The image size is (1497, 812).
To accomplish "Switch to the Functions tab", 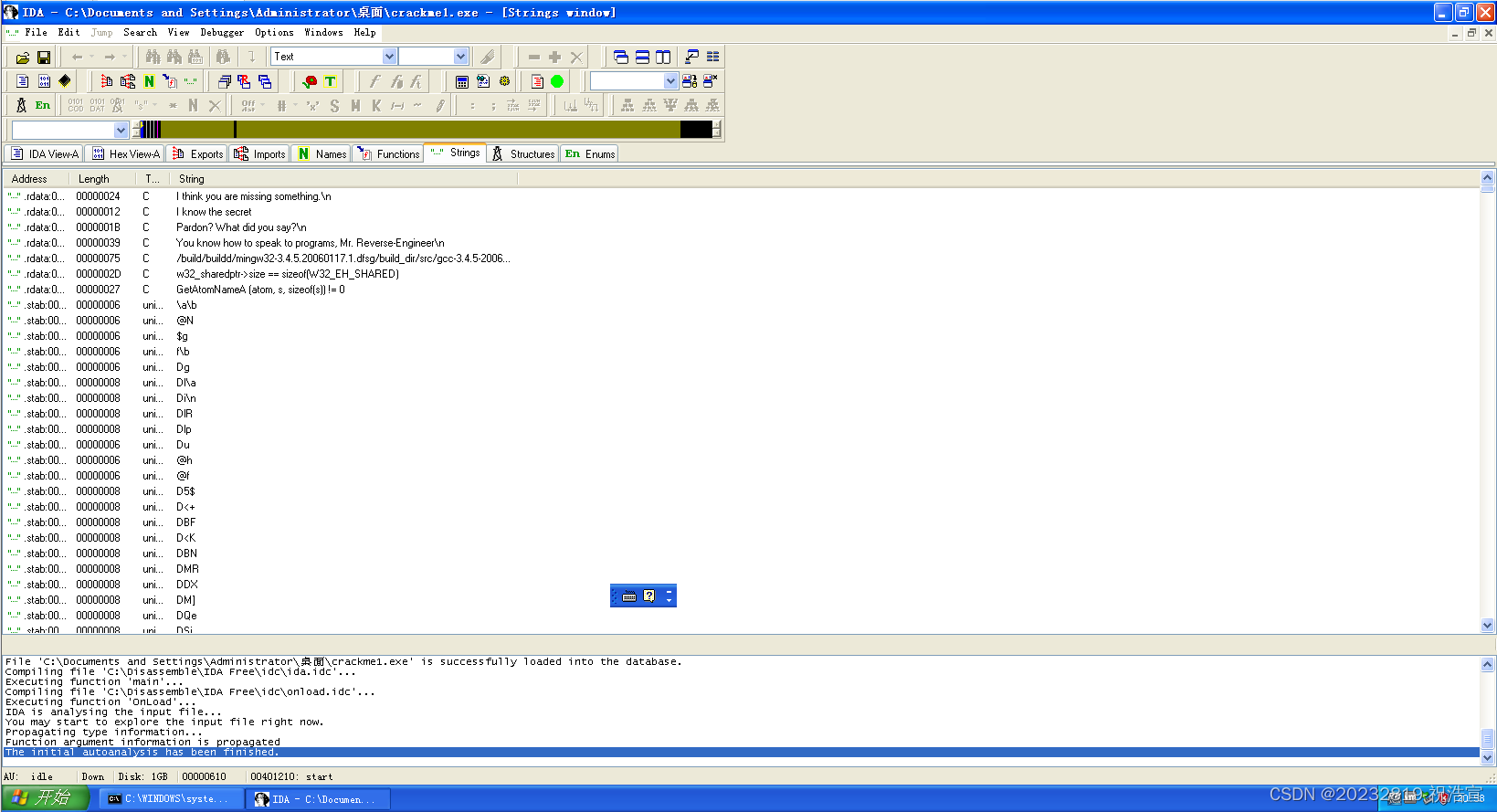I will pyautogui.click(x=388, y=153).
